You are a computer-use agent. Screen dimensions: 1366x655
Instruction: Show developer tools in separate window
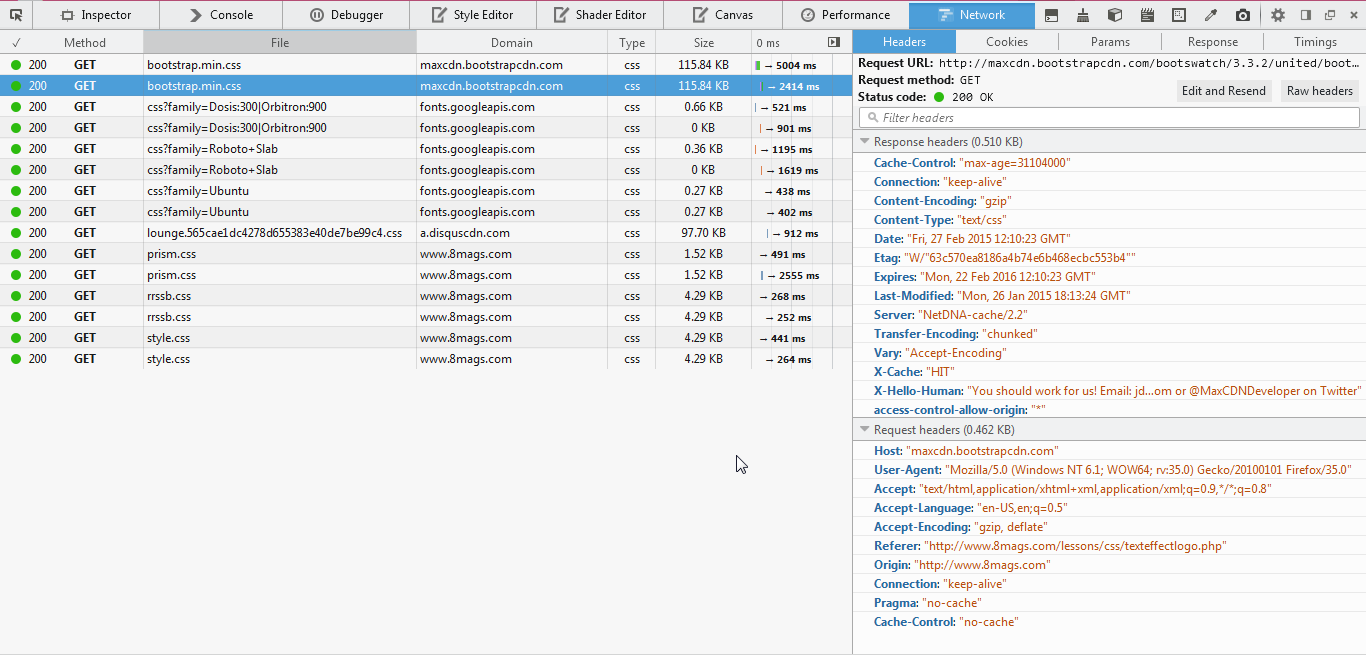[x=1330, y=15]
